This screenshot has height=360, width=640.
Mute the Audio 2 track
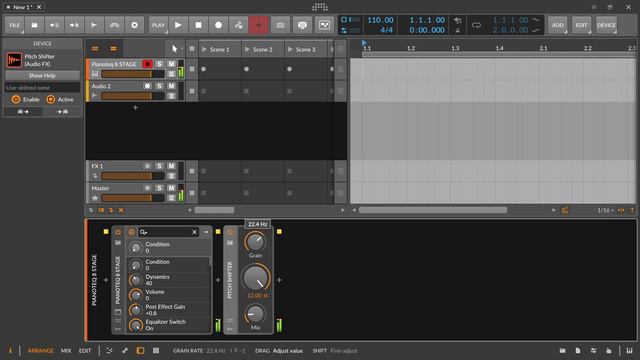pyautogui.click(x=171, y=86)
